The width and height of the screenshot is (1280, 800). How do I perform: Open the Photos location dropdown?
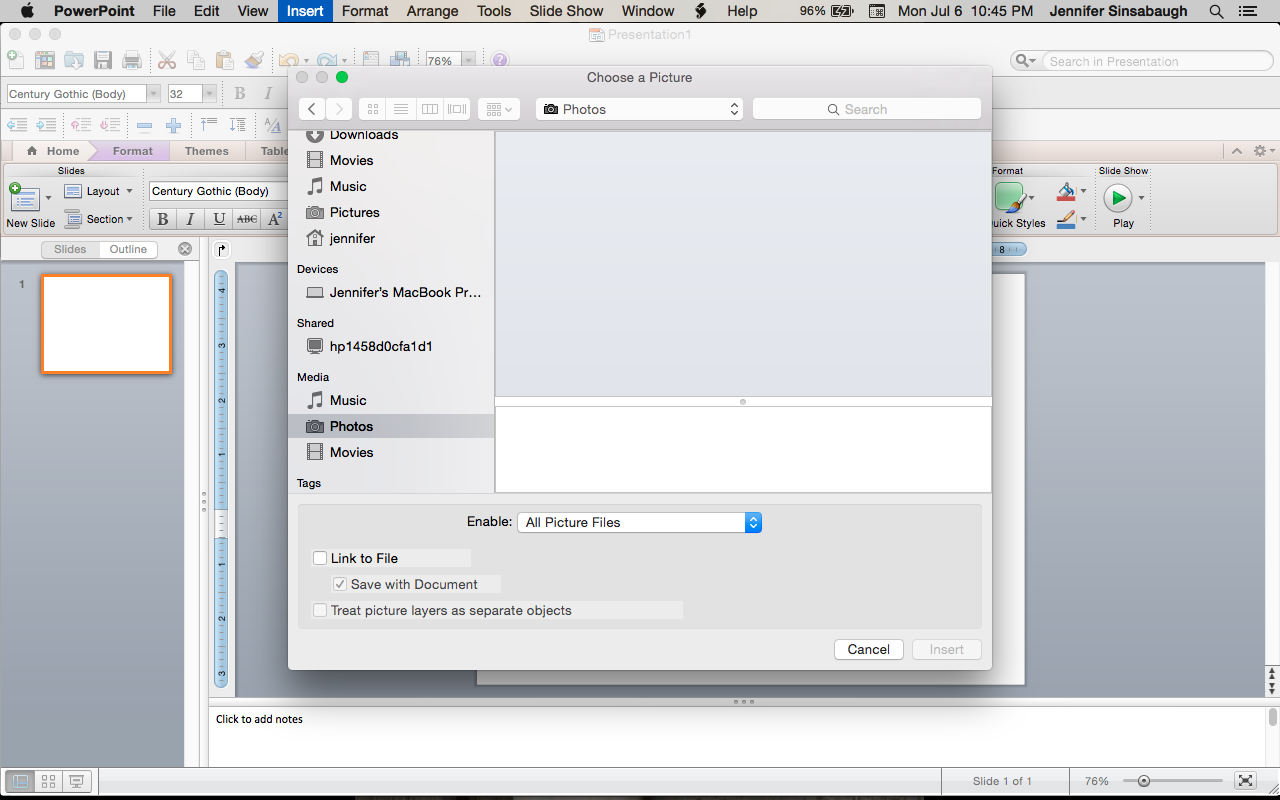(x=640, y=109)
